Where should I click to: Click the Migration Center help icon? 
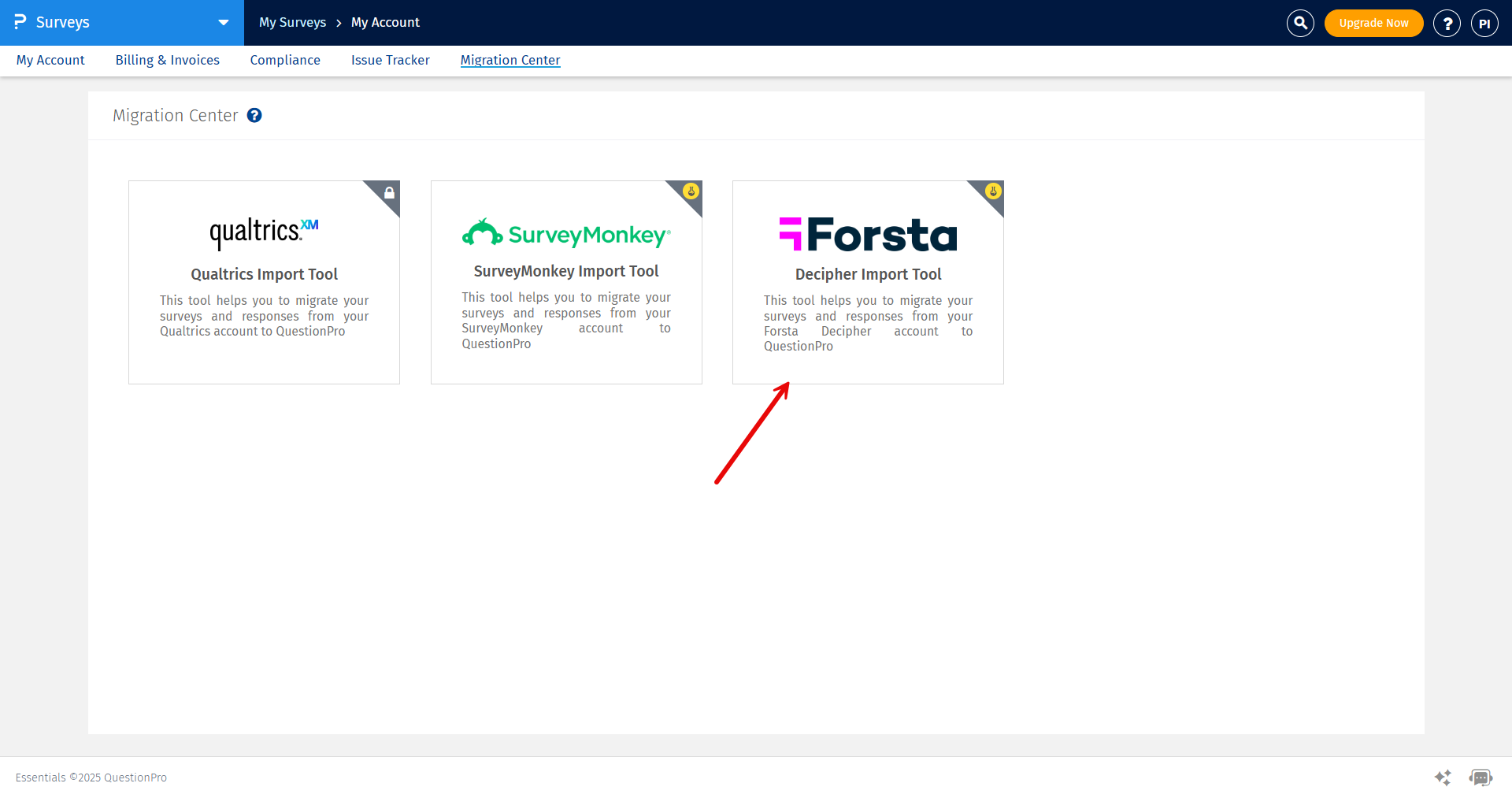click(x=254, y=115)
